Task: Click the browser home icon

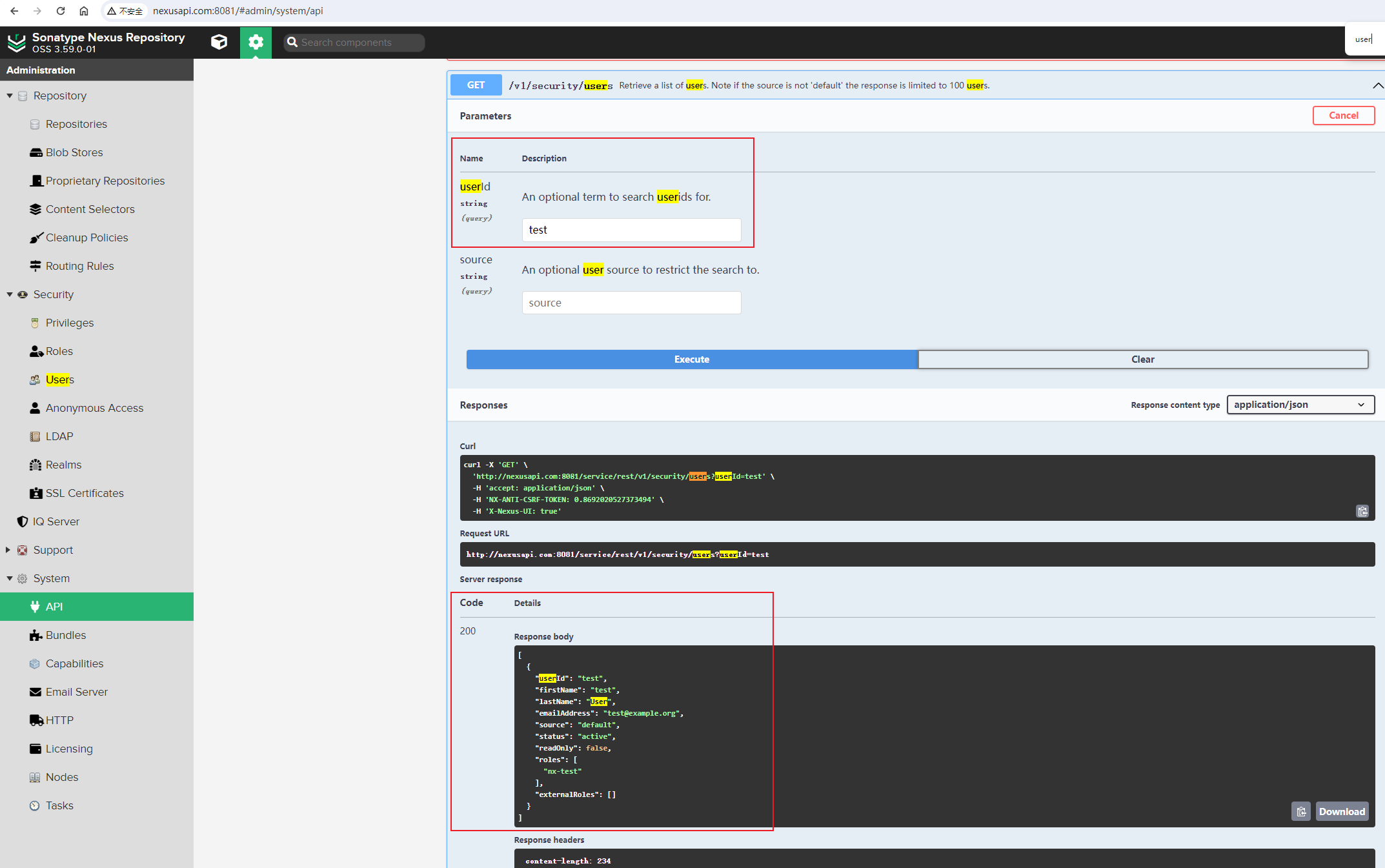Action: (84, 11)
